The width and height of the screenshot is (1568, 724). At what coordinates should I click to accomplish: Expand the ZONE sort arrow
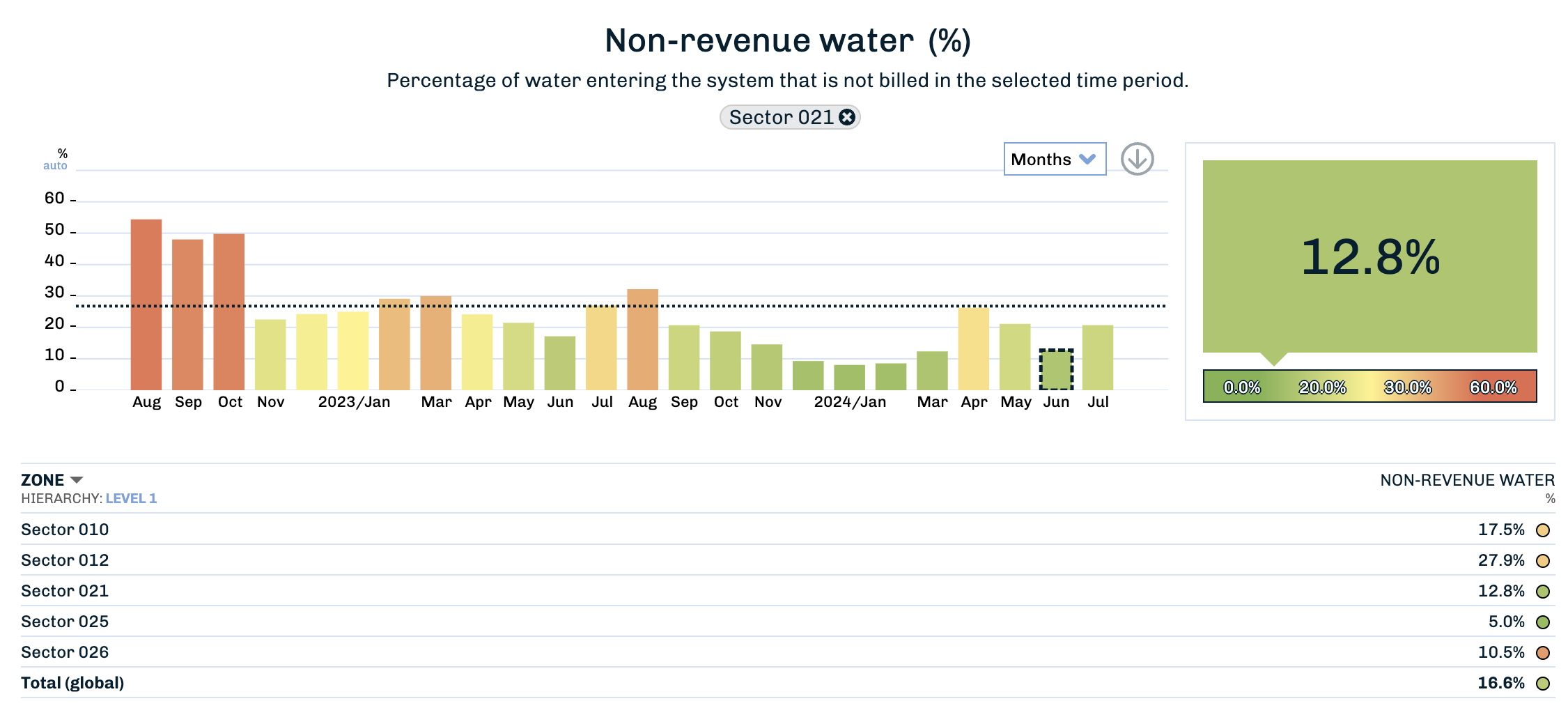coord(77,480)
